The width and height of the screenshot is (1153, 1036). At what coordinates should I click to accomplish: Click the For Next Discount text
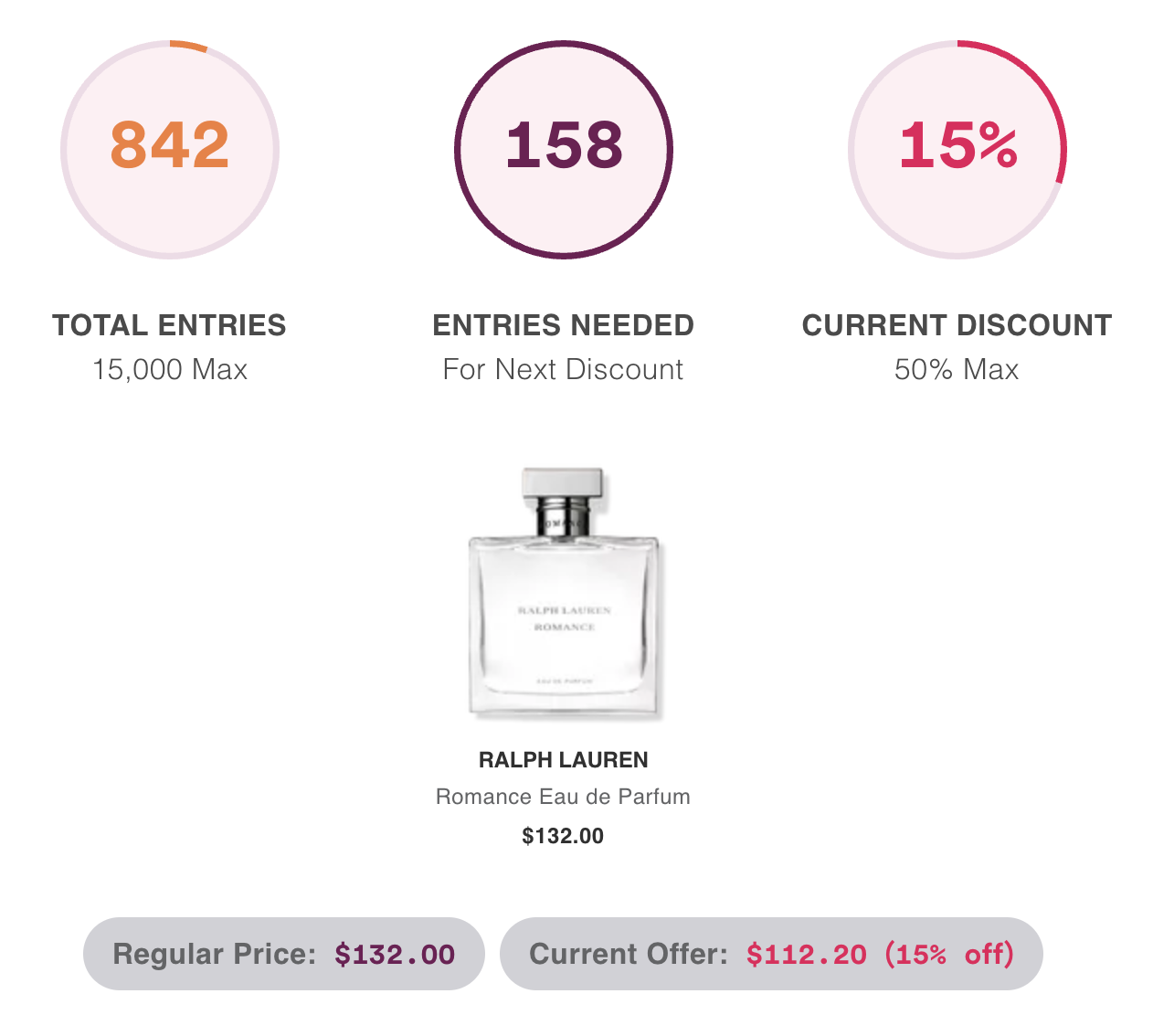pos(563,369)
